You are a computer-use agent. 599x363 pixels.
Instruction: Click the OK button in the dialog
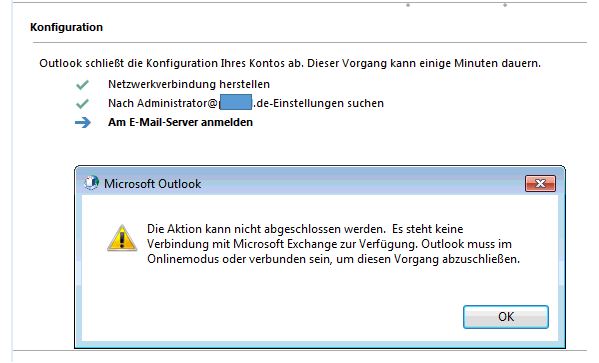tap(506, 317)
